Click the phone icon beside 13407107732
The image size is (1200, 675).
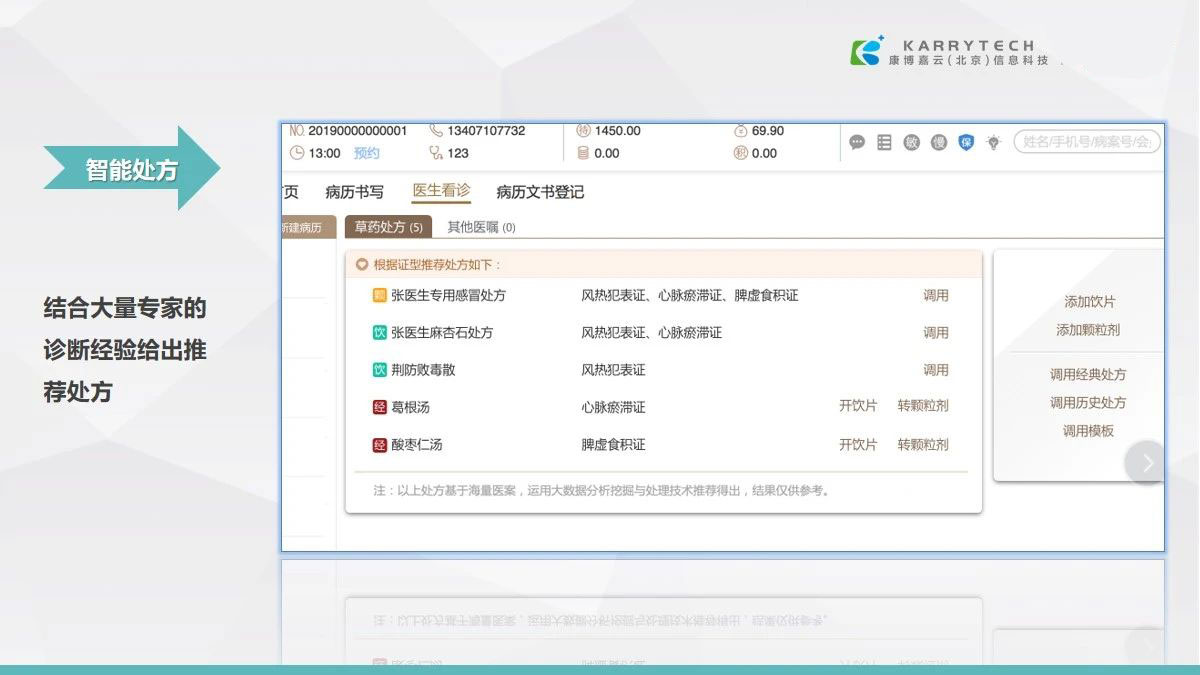(x=435, y=131)
